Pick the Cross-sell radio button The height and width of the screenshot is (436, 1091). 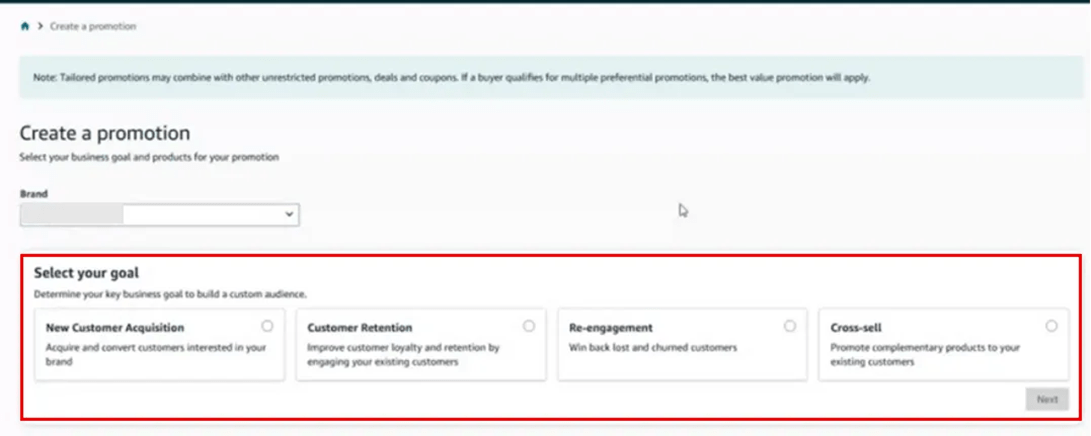point(1051,326)
